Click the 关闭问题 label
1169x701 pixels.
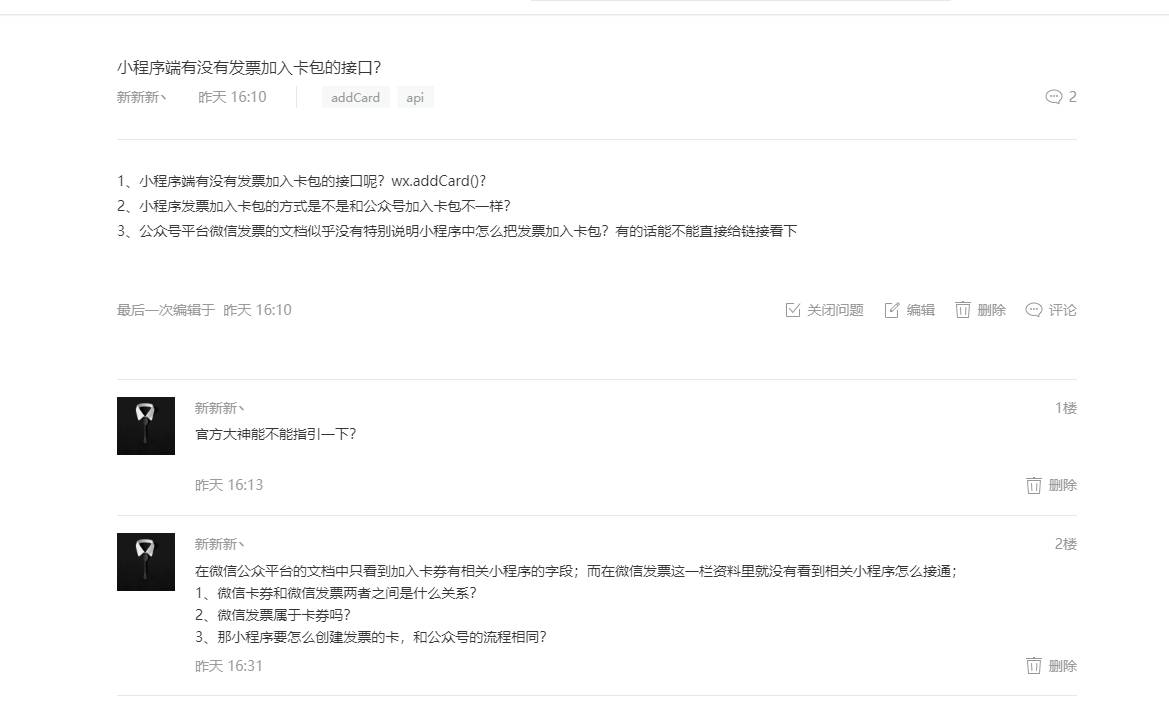(x=835, y=310)
